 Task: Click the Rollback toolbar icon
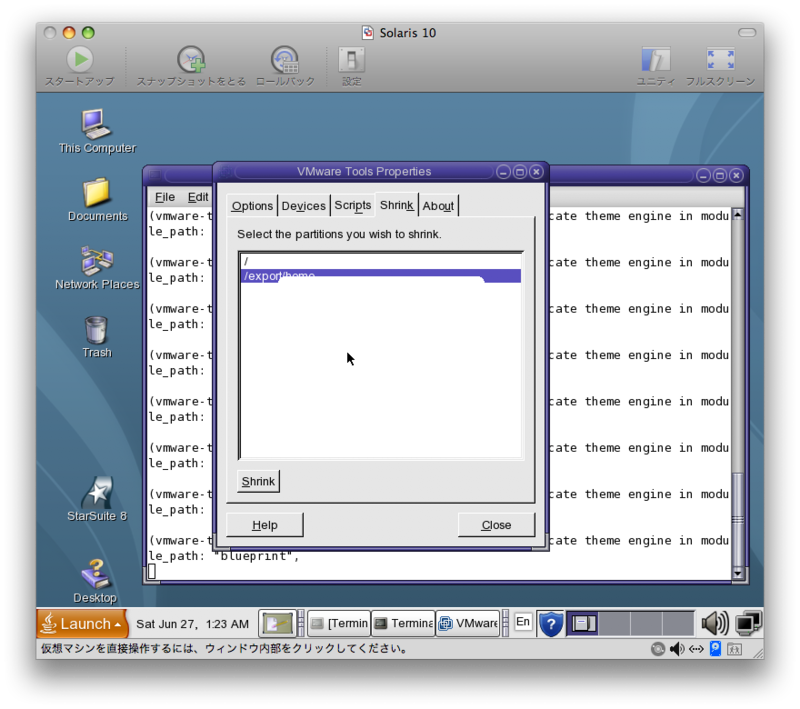(x=285, y=60)
